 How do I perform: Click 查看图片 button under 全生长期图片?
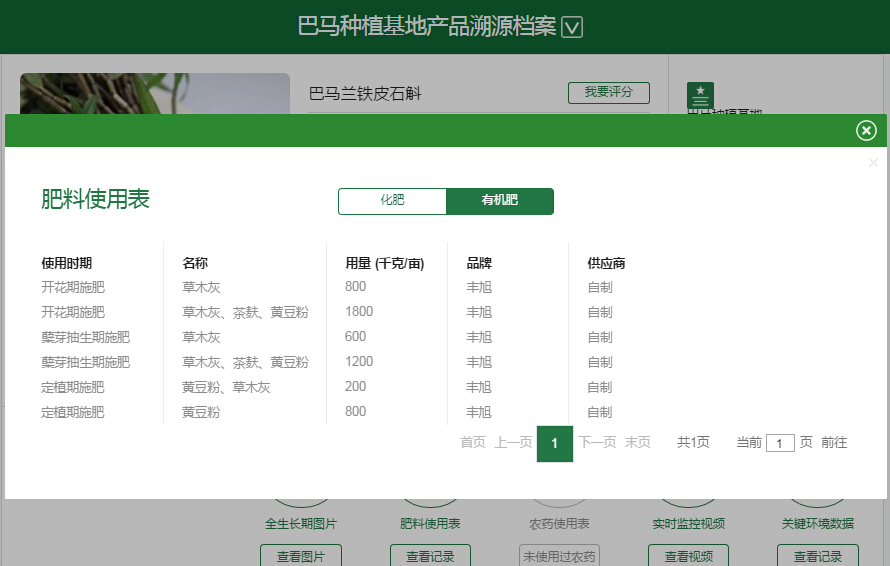pyautogui.click(x=300, y=556)
